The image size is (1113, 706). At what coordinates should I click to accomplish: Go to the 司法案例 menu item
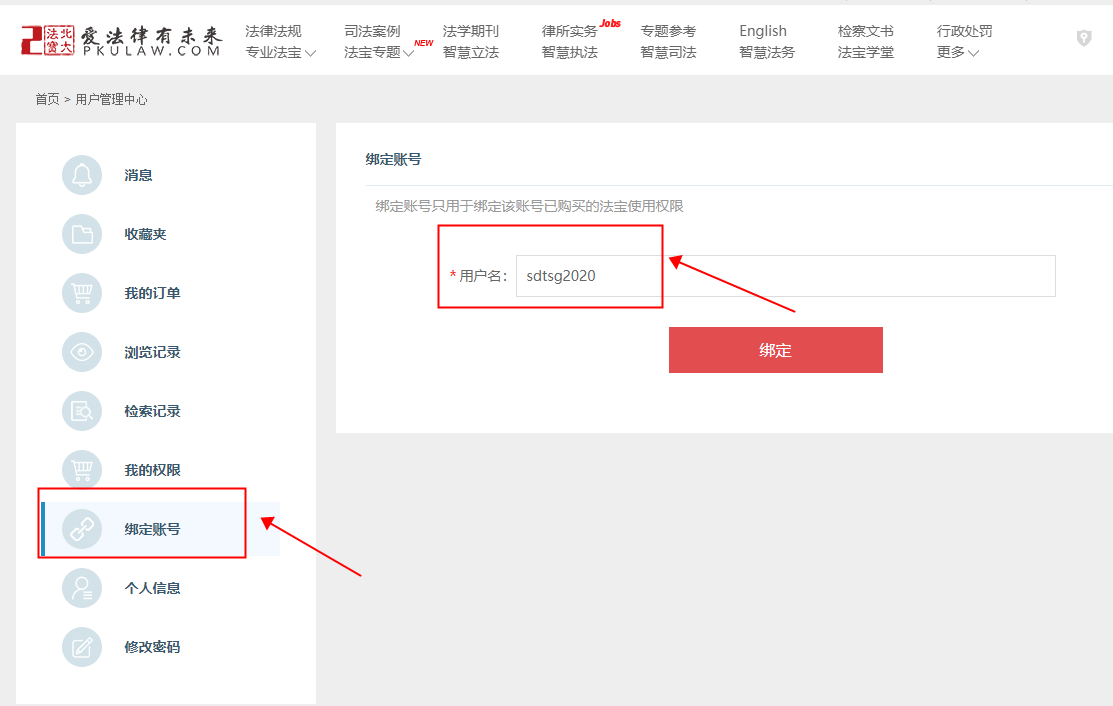click(372, 31)
